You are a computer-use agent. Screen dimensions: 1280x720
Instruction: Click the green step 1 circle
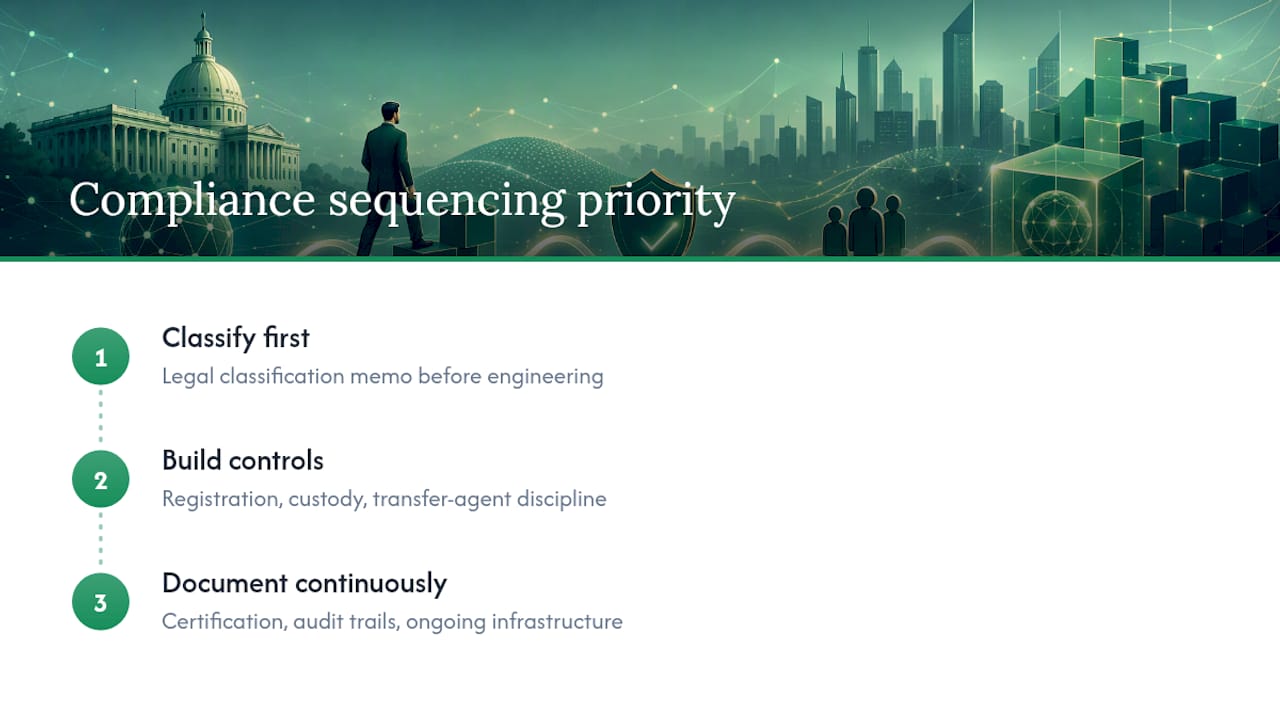point(101,357)
